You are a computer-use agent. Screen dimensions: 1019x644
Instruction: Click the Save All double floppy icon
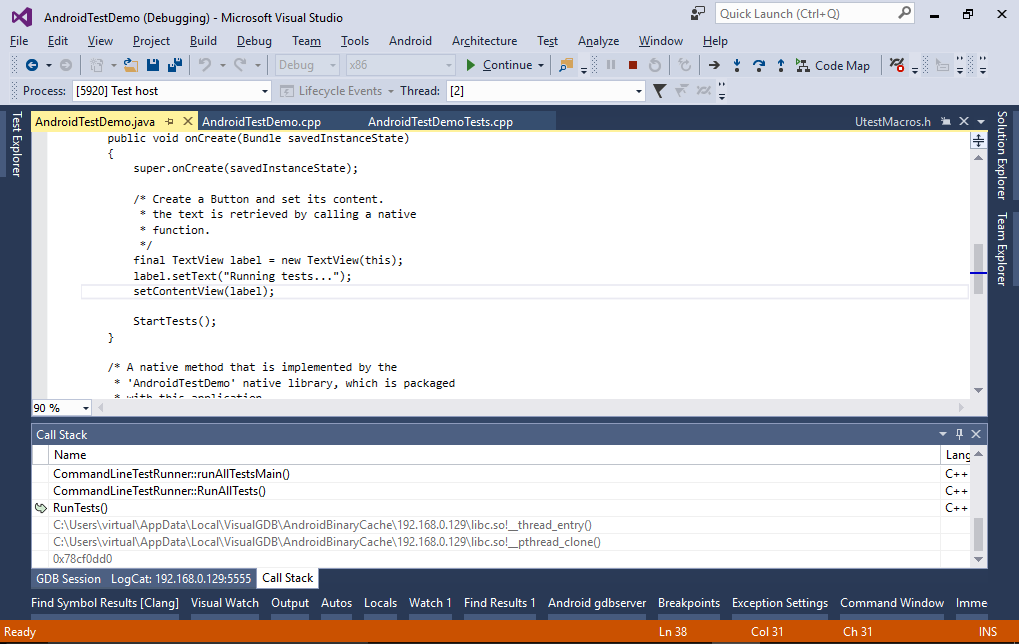click(x=175, y=65)
